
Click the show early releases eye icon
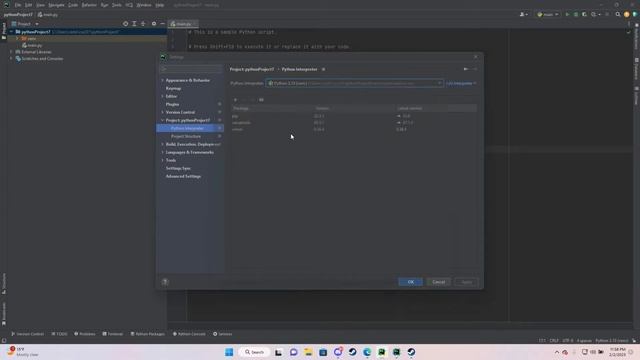click(261, 100)
